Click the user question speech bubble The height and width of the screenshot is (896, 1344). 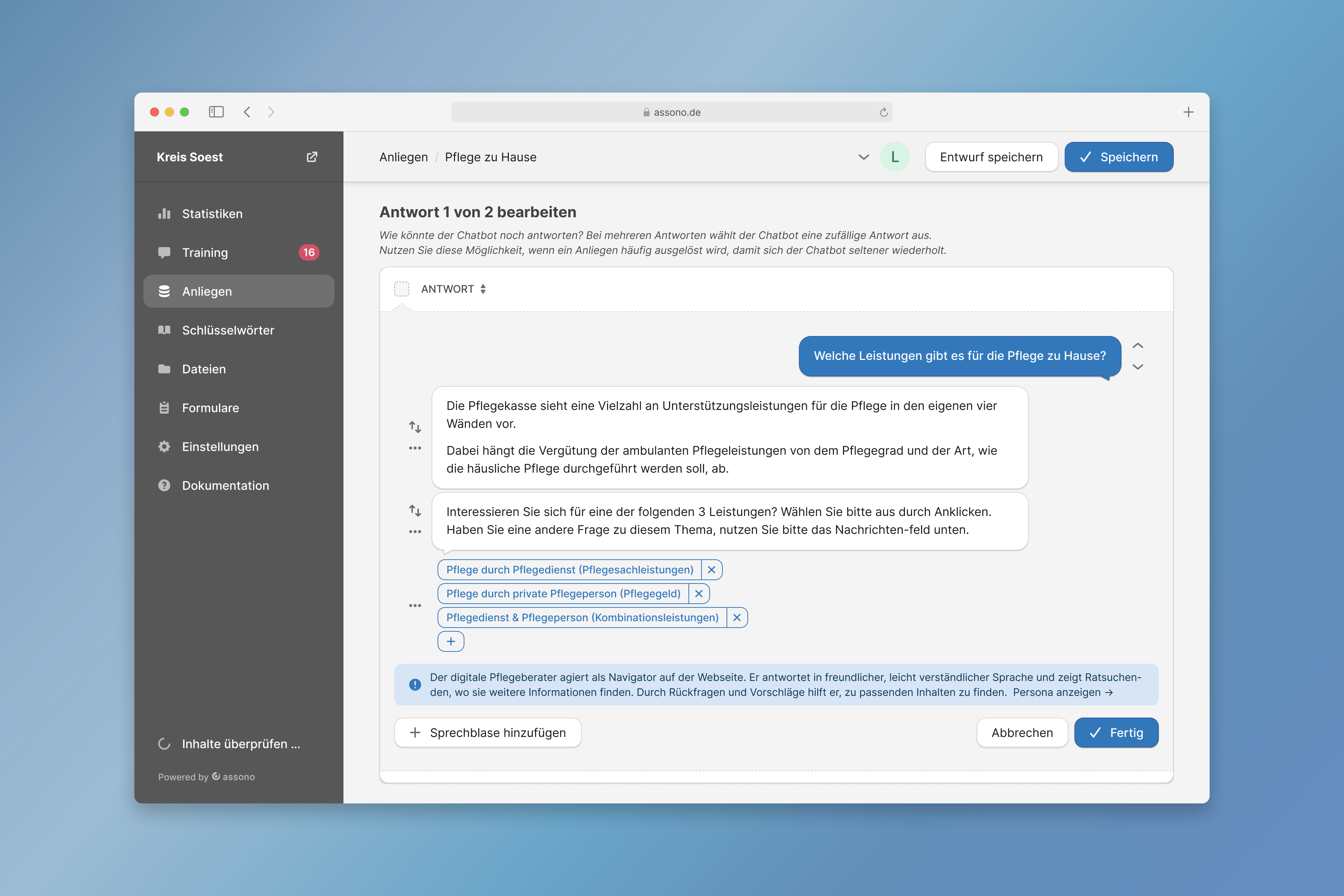(x=959, y=356)
